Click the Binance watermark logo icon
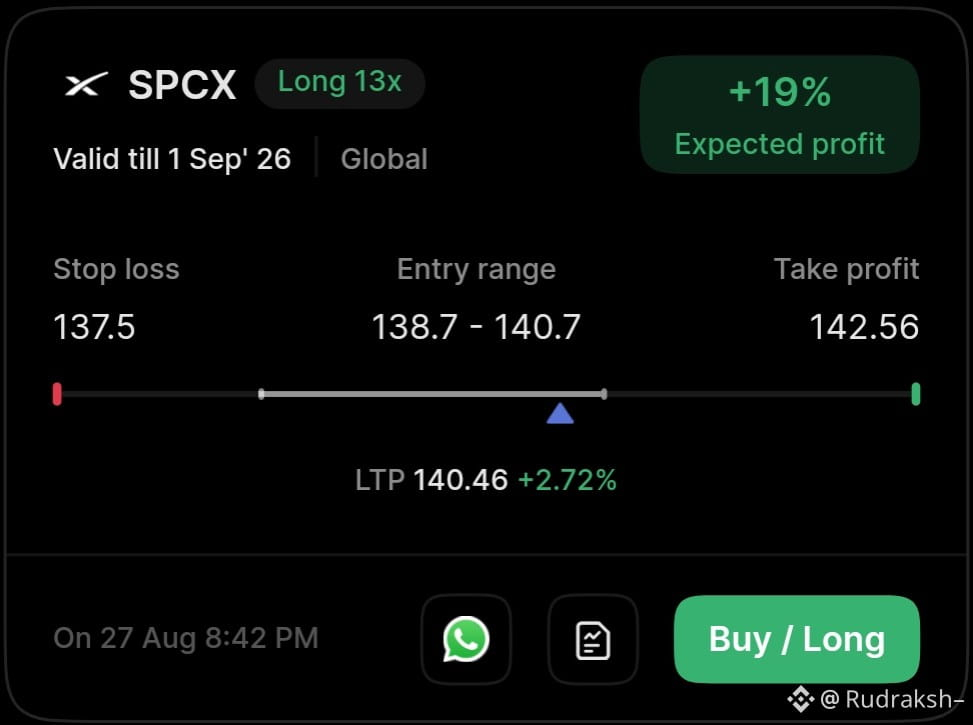 pos(800,700)
